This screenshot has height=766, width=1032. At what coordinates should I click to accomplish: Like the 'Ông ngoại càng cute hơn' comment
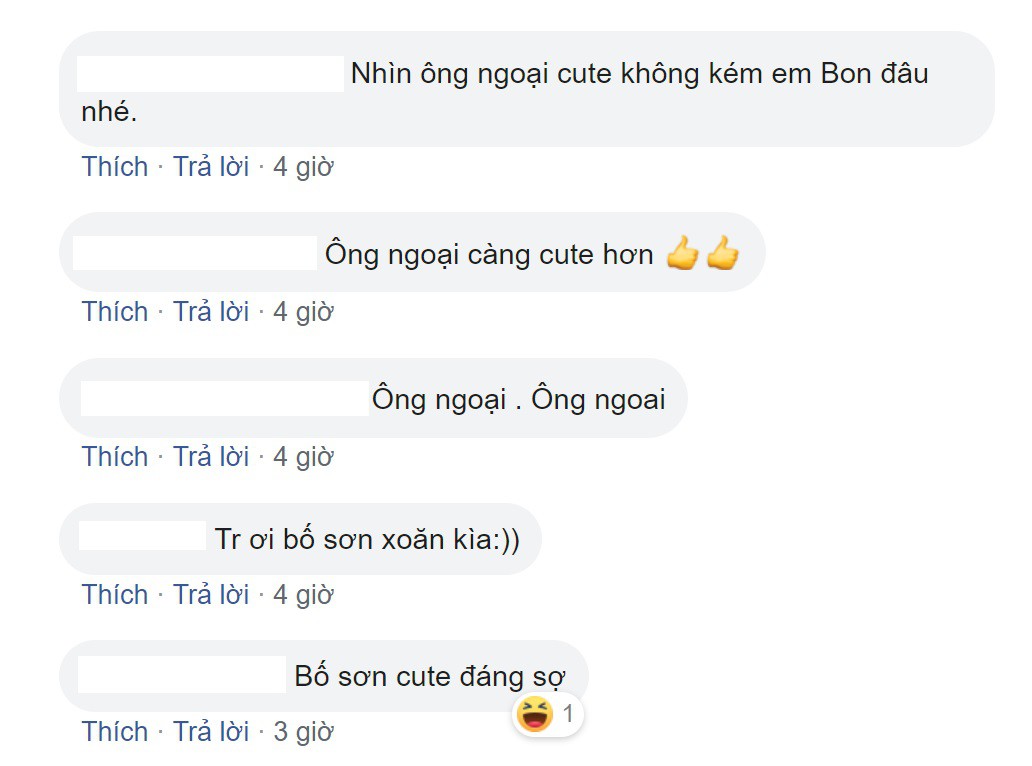(x=115, y=311)
